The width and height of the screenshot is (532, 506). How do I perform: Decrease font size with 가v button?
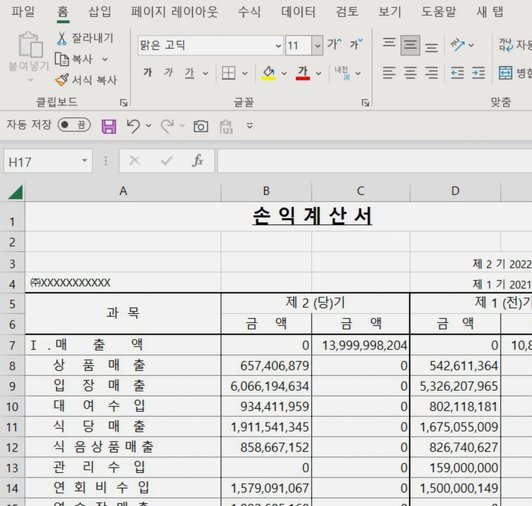pos(356,44)
